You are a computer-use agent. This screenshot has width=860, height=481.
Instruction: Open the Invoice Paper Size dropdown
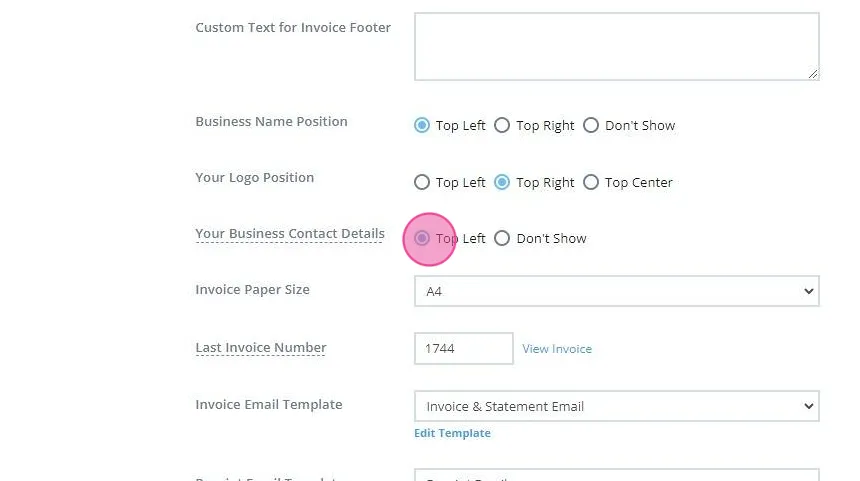click(616, 291)
